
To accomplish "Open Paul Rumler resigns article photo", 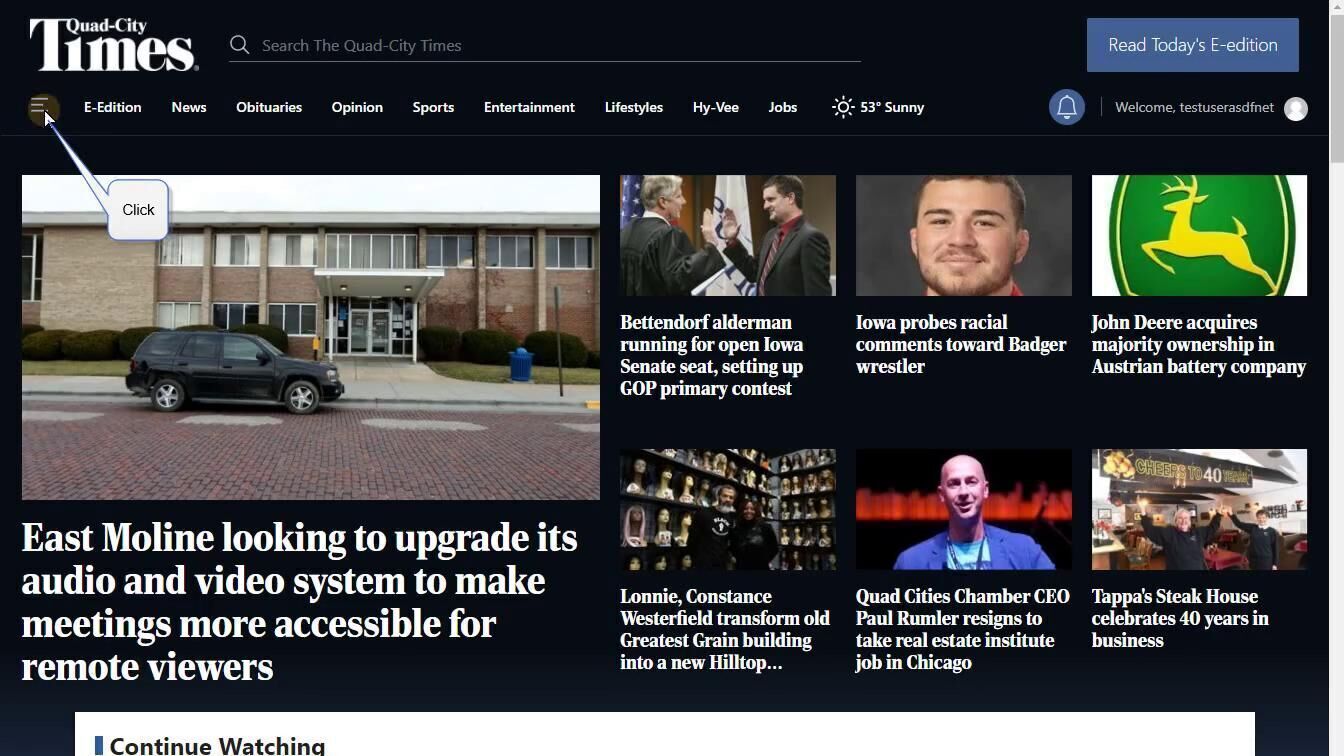I will coord(964,510).
